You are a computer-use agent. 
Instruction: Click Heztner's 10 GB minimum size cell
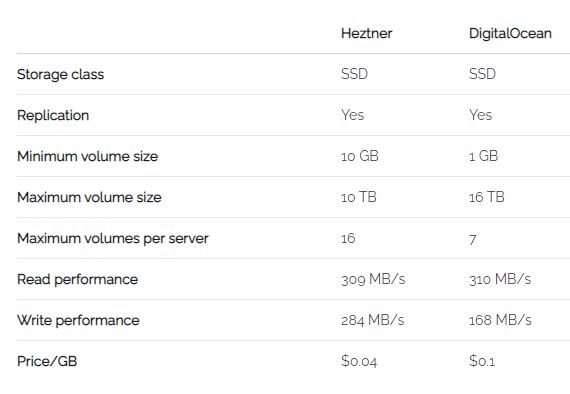[360, 156]
